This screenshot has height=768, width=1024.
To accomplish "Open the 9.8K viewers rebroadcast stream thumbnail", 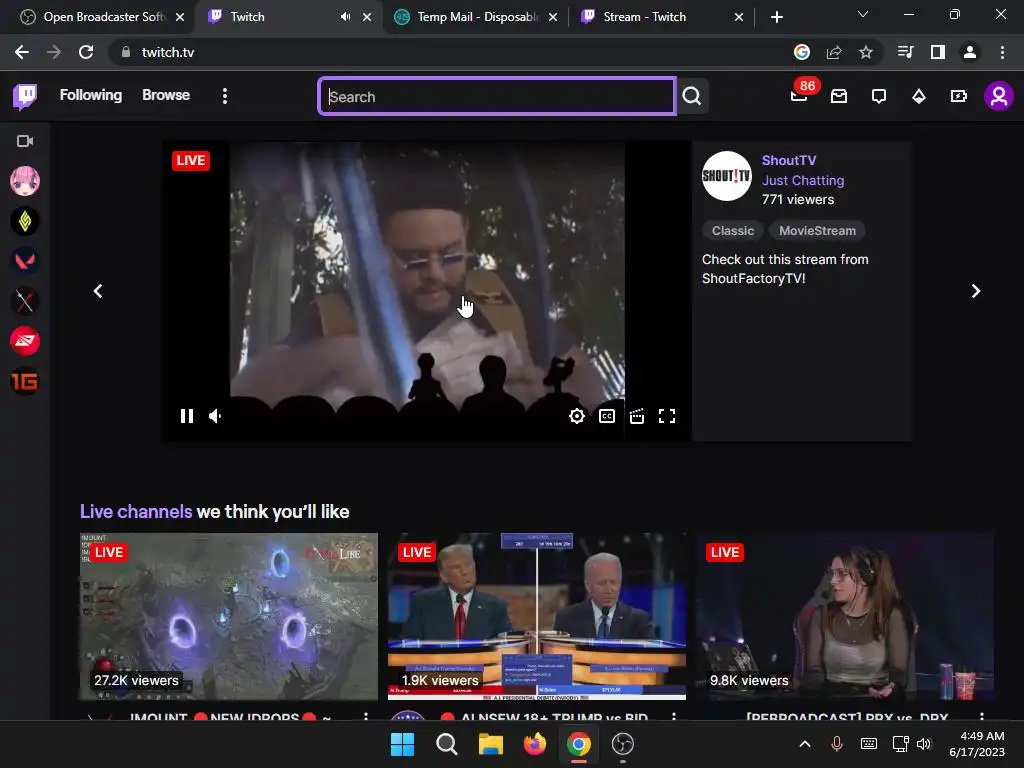I will point(845,616).
